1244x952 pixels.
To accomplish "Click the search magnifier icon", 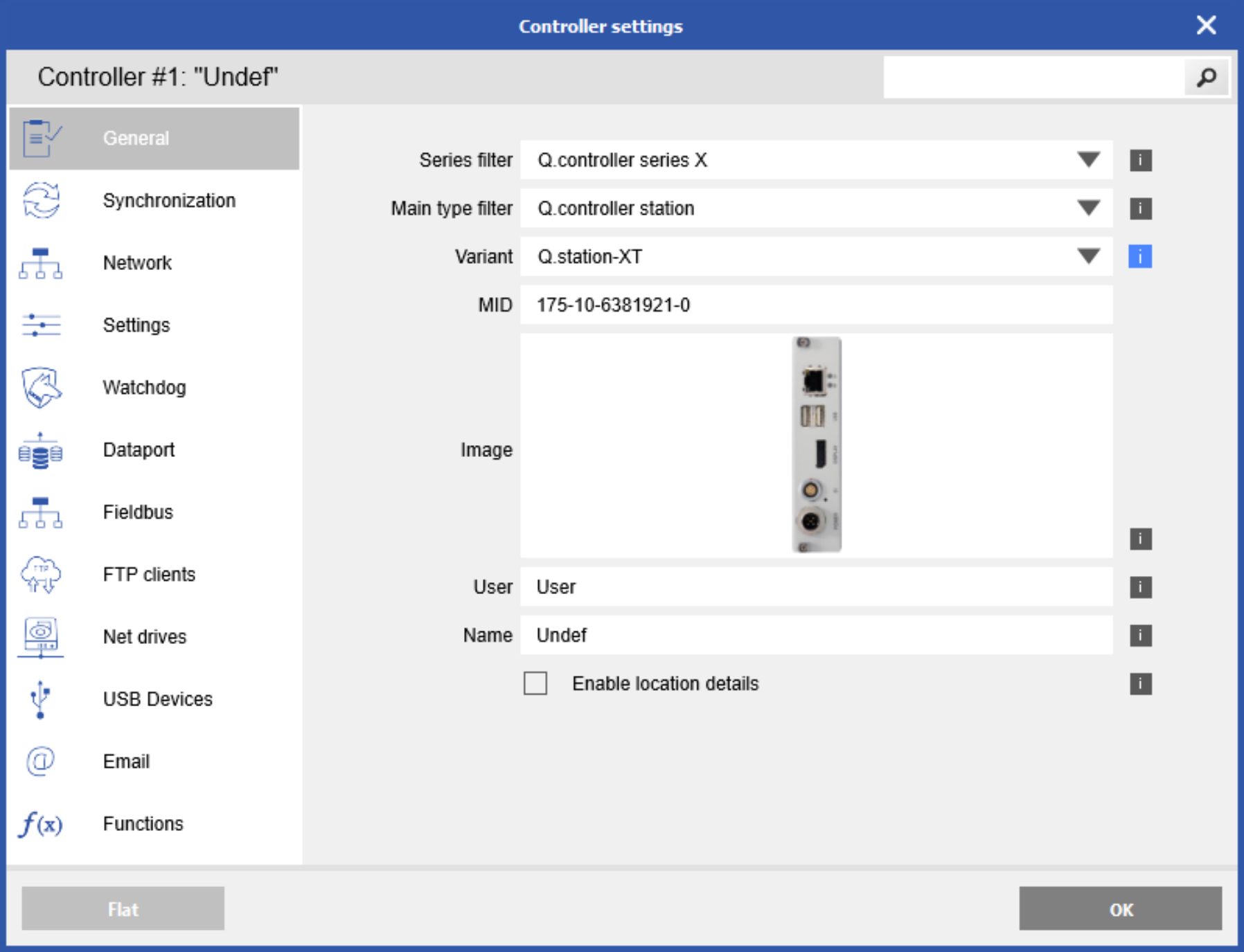I will (x=1205, y=77).
